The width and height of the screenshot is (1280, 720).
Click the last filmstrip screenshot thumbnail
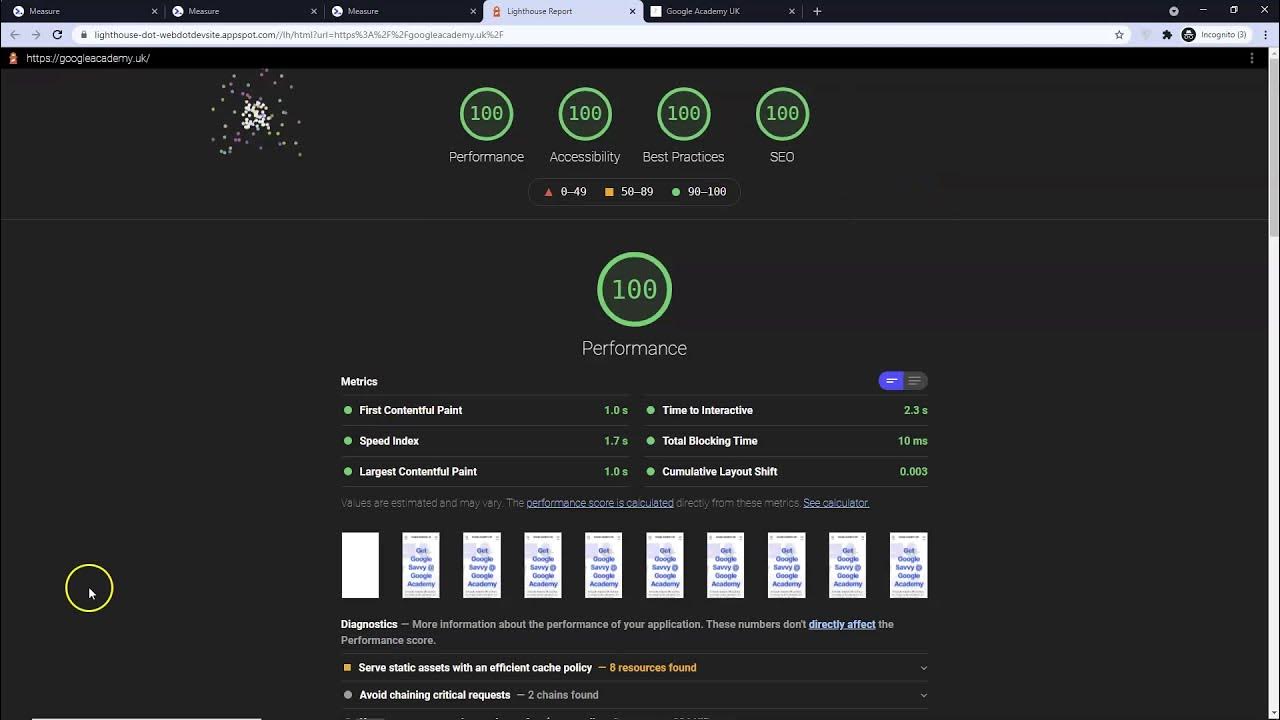pyautogui.click(x=908, y=565)
